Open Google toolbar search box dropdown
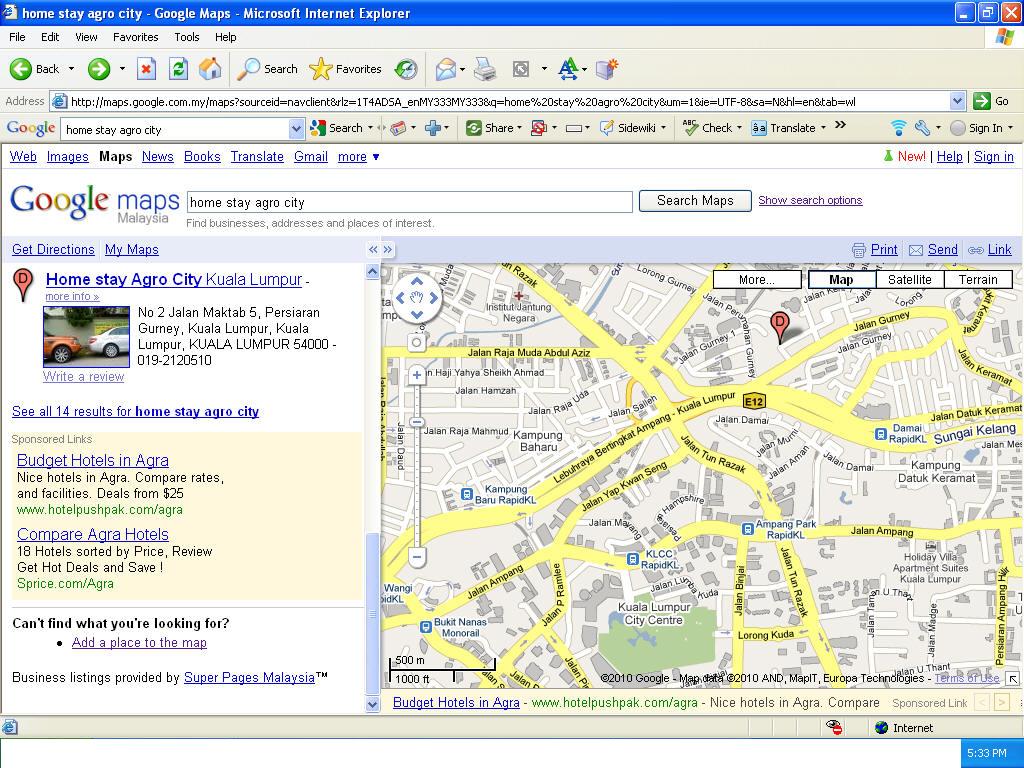This screenshot has width=1024, height=768. (296, 129)
